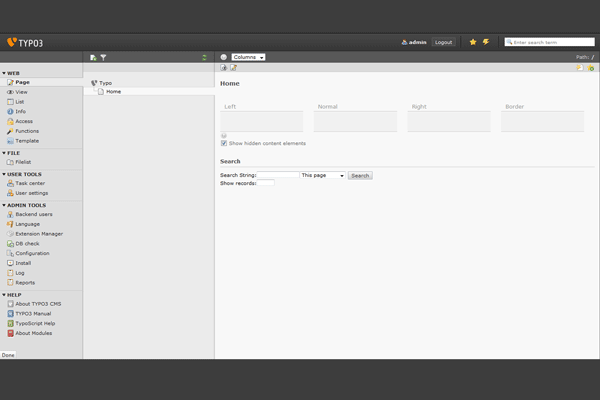600x400 pixels.
Task: Click the help icon beside Columns
Action: (224, 57)
